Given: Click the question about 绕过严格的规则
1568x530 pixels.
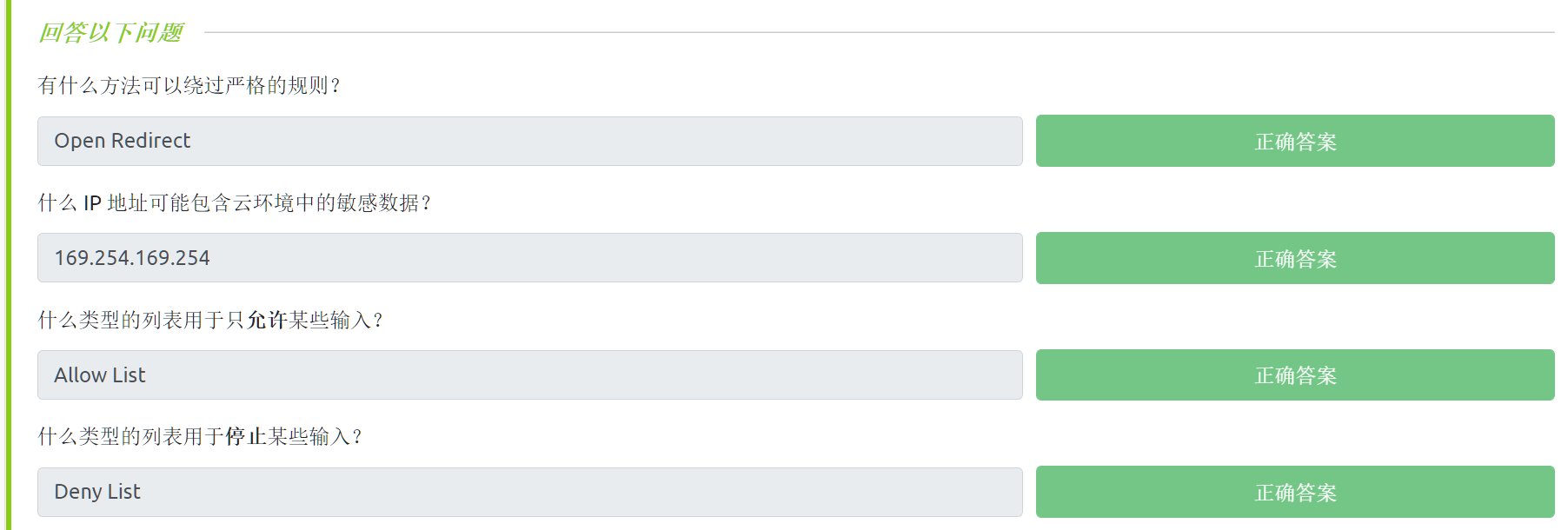Looking at the screenshot, I should tap(189, 85).
